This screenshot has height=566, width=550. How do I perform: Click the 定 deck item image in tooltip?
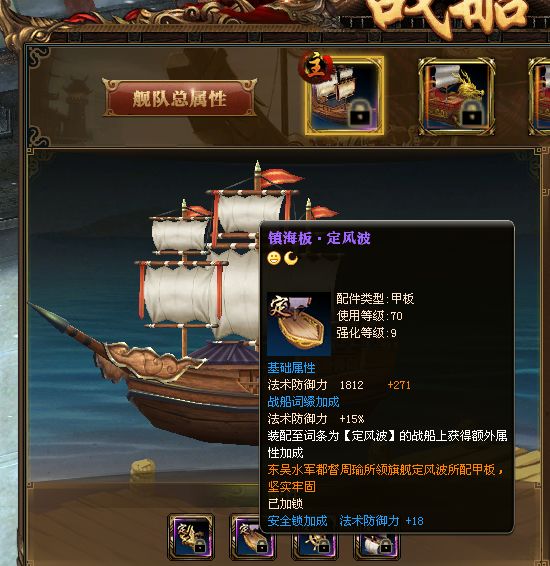click(x=299, y=324)
